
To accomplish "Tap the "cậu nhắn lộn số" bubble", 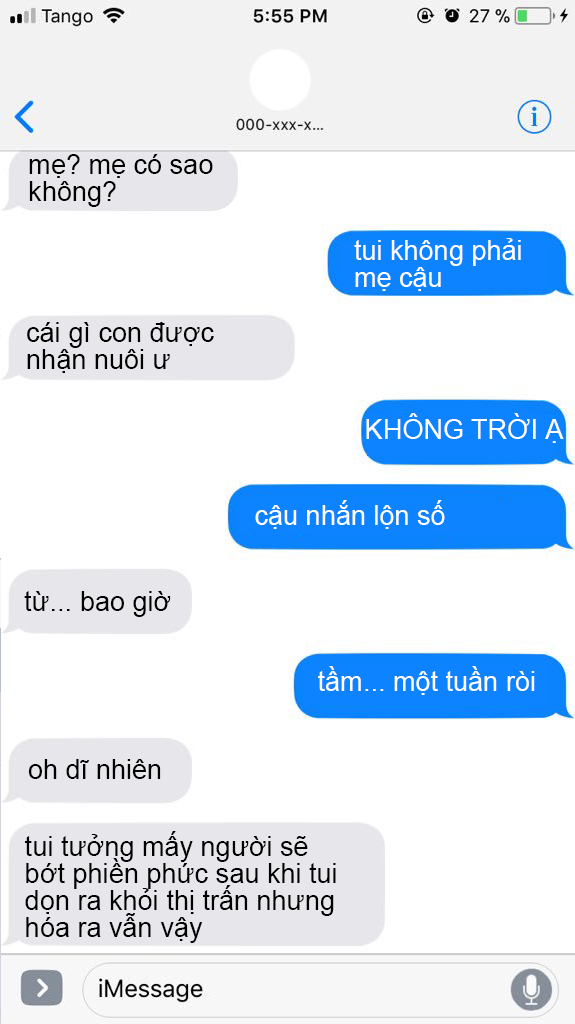I will (397, 517).
